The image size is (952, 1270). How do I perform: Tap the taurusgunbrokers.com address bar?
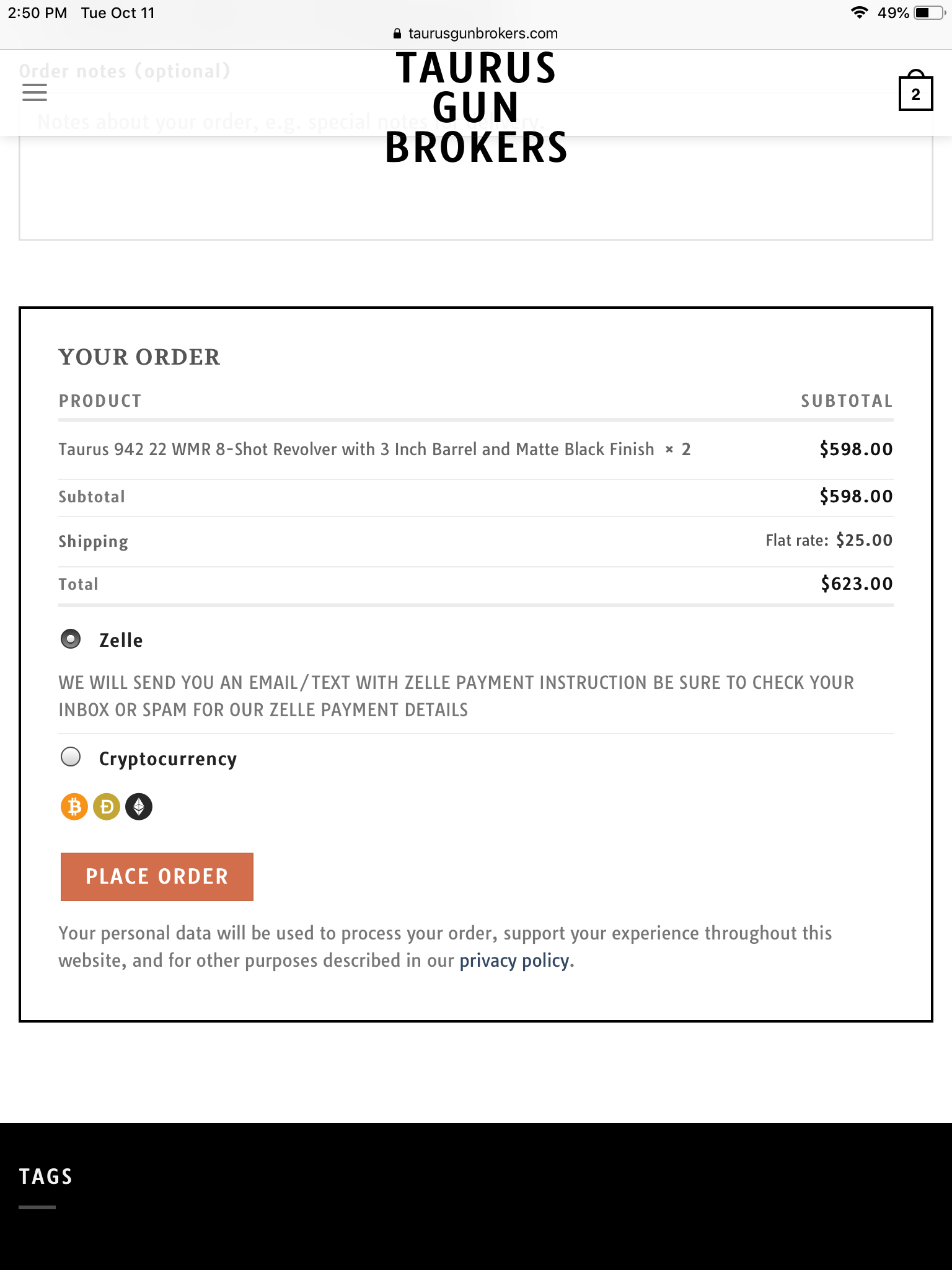click(x=476, y=33)
